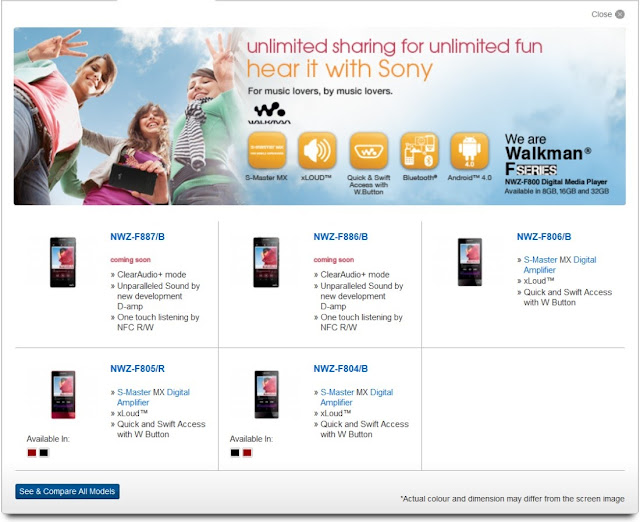This screenshot has height=522, width=640.
Task: Click S-Master MX Digital Amplifier link under NWZ-F805/R
Action: [153, 397]
